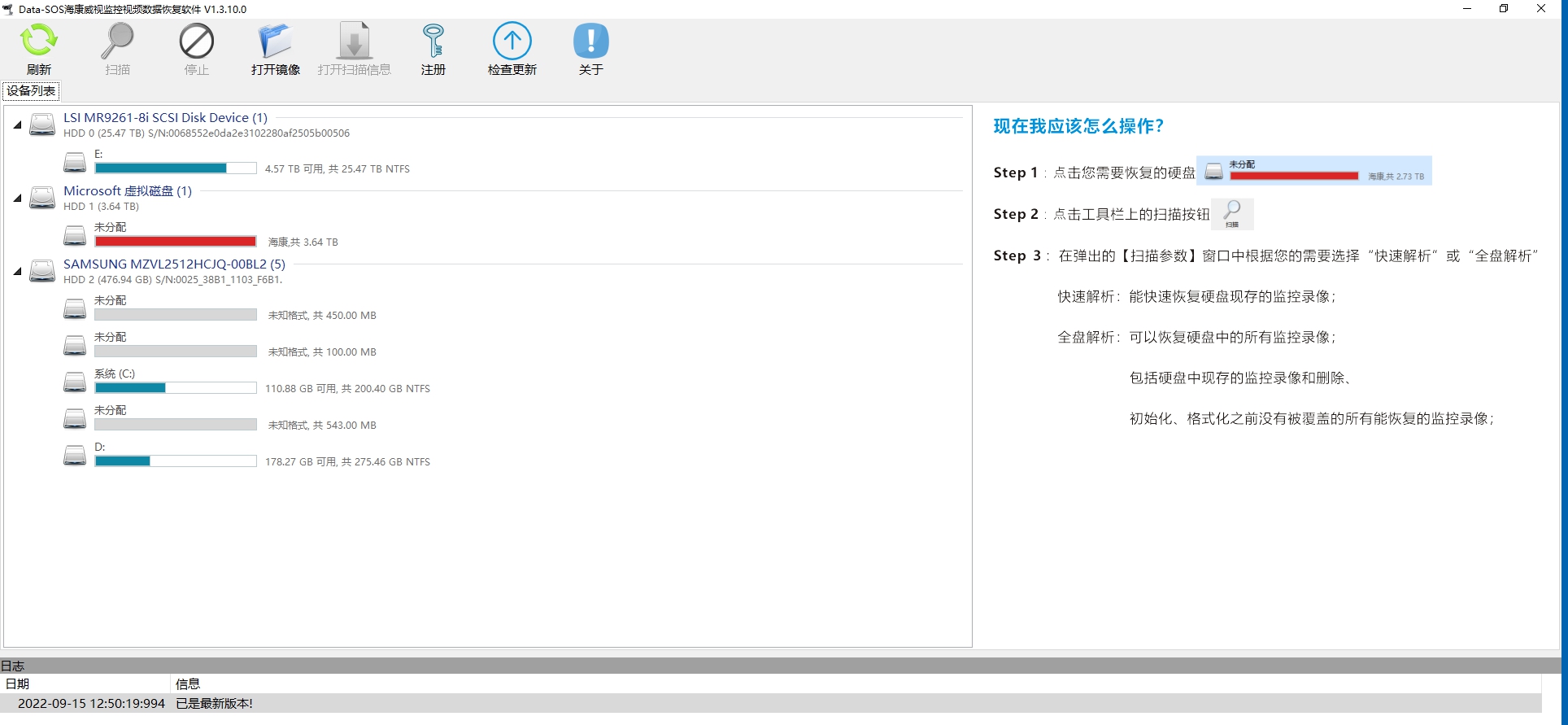Click the Microsoft 虚拟磁盘 drive icon
The width and height of the screenshot is (1568, 725).
coord(42,198)
